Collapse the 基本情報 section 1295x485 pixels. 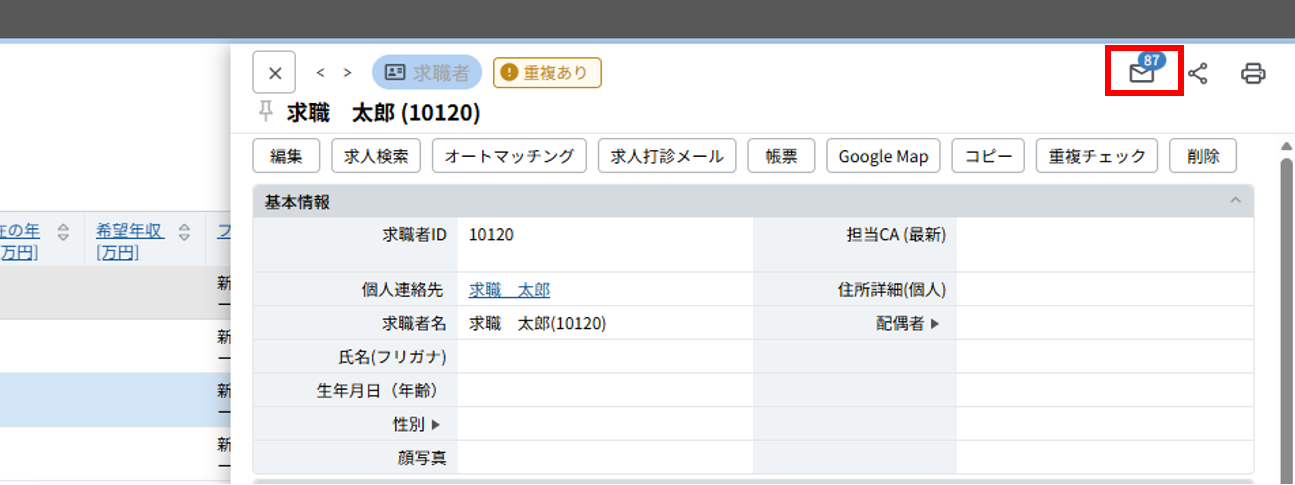(x=1235, y=201)
